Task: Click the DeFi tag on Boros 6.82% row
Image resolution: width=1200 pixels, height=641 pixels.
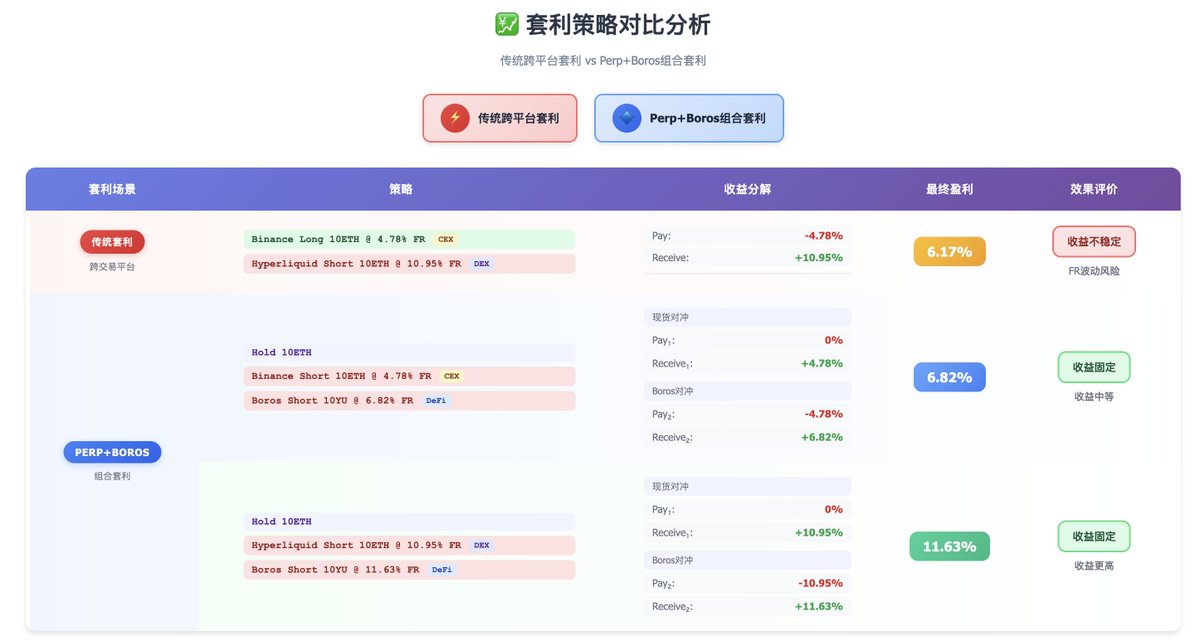Action: [x=436, y=400]
